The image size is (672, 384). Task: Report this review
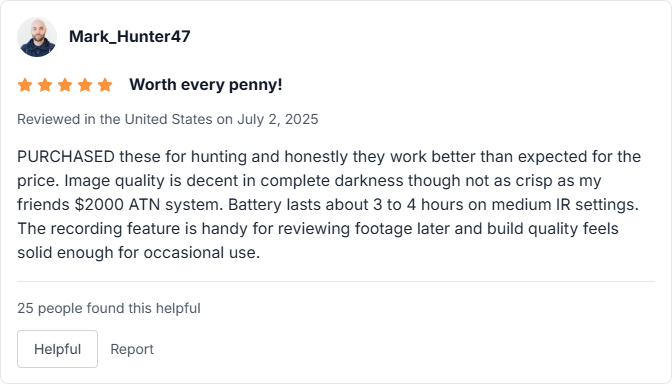click(x=132, y=349)
